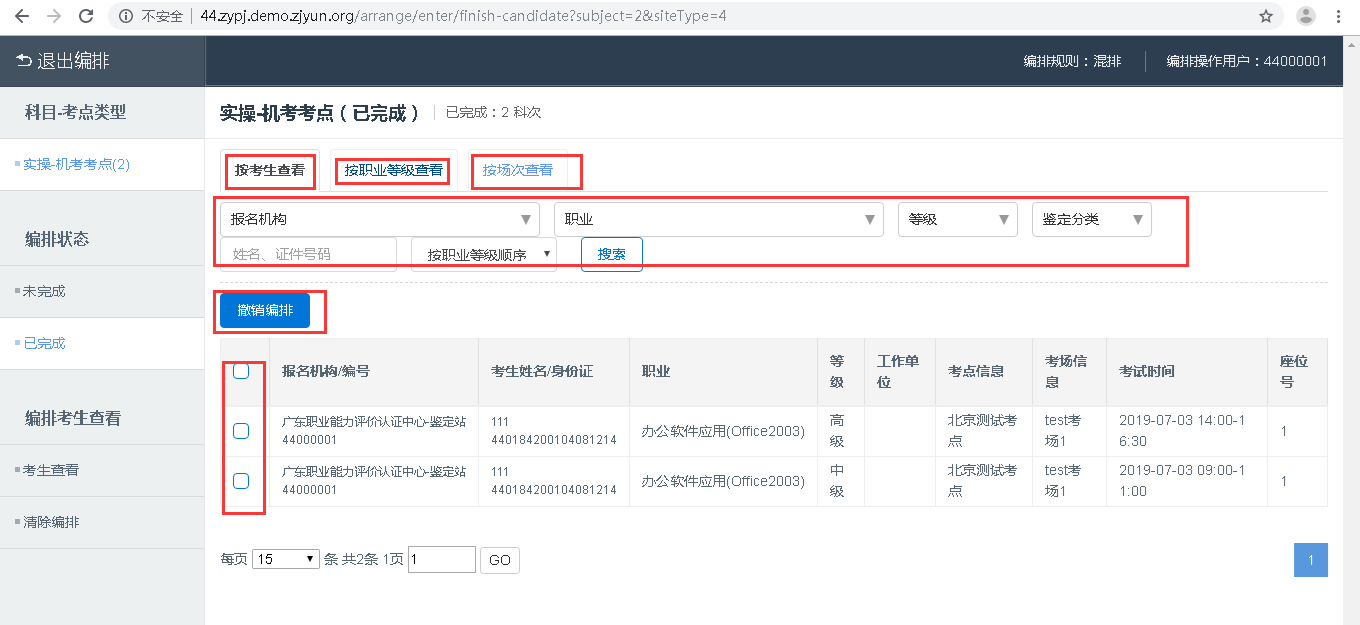Click the GO pagination button
The image size is (1360, 625).
pyautogui.click(x=500, y=560)
